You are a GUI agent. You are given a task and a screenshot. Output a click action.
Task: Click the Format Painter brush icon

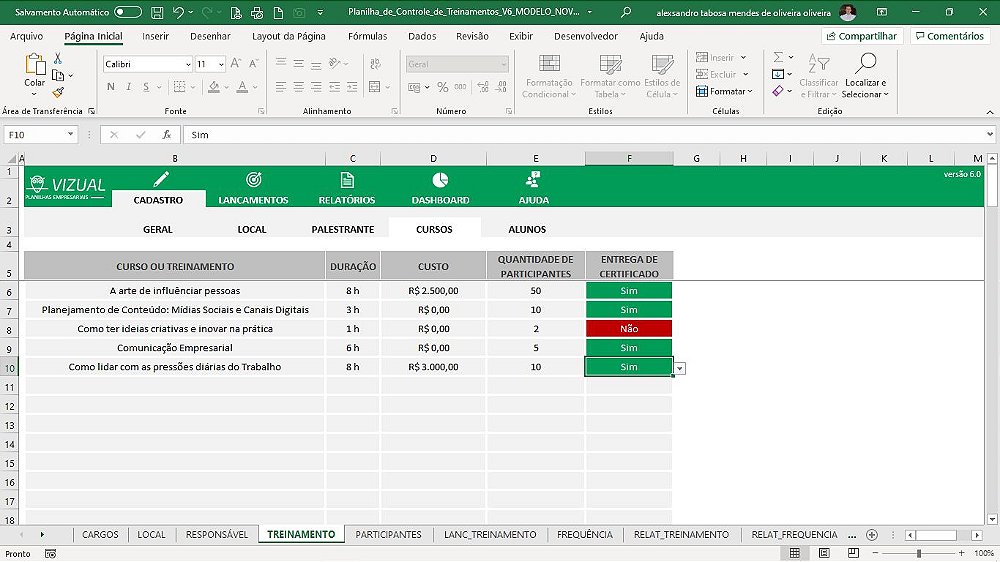(58, 92)
